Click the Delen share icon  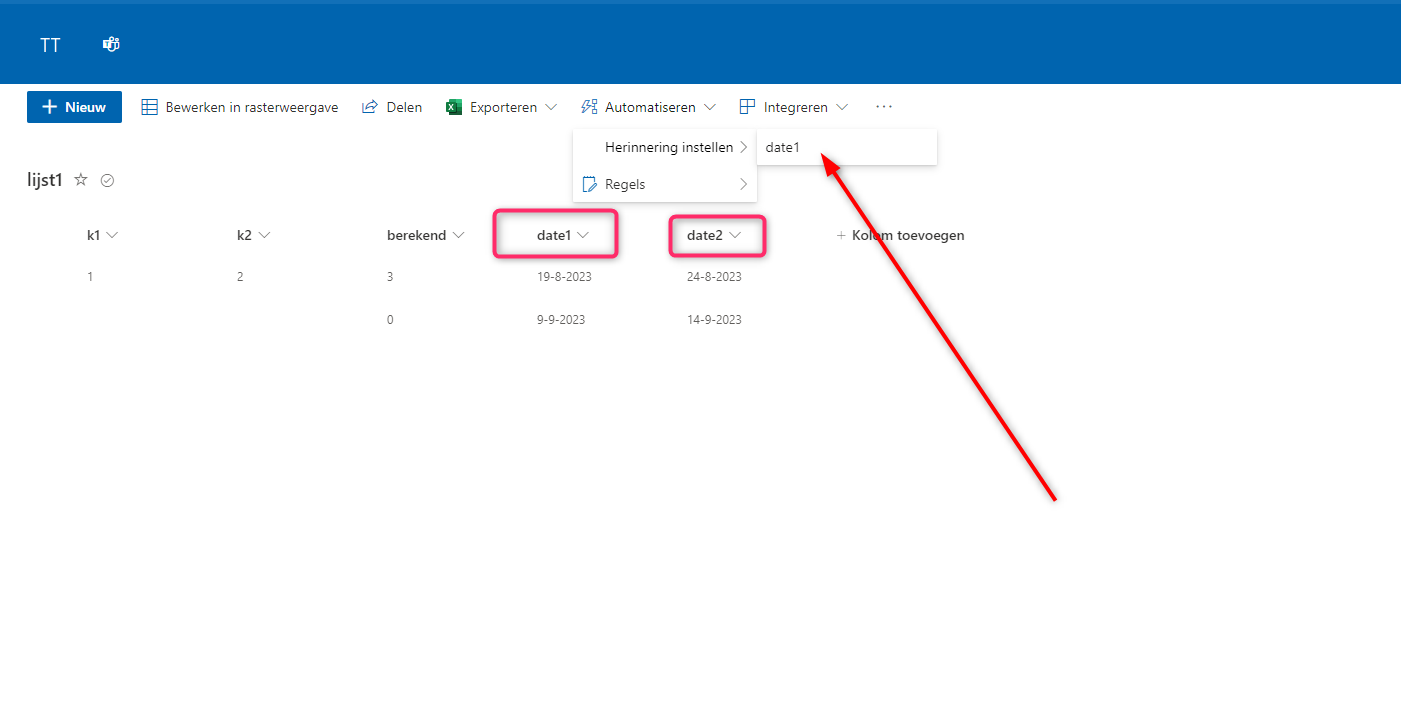point(369,106)
